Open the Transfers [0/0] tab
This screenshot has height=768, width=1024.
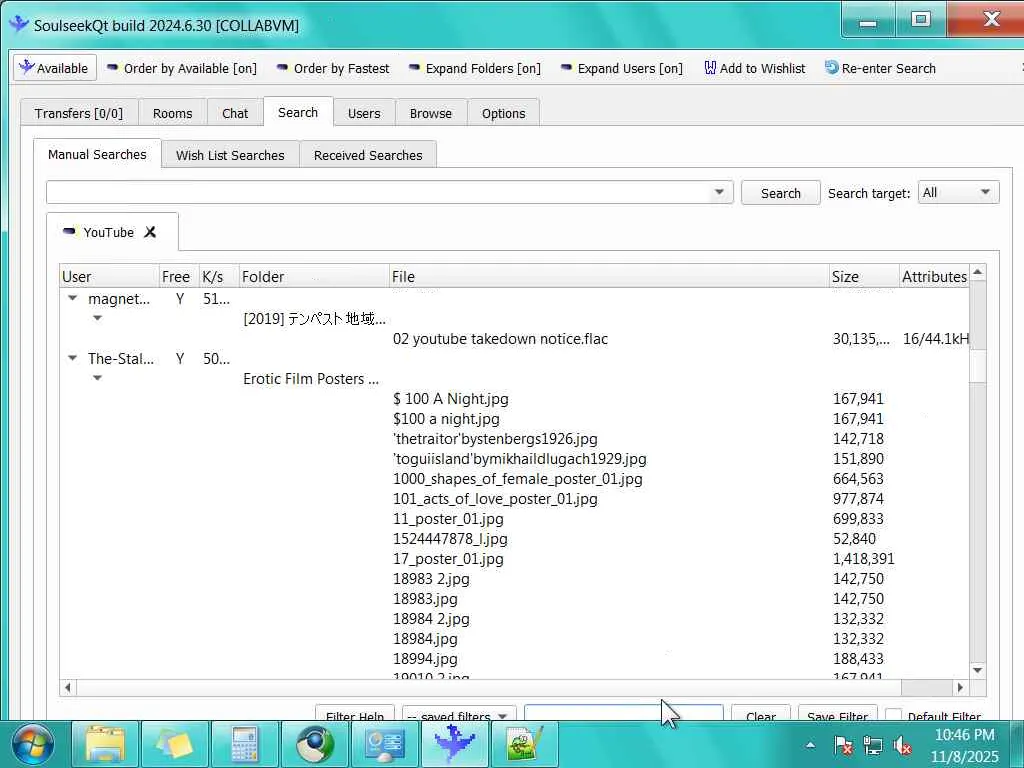pyautogui.click(x=79, y=113)
